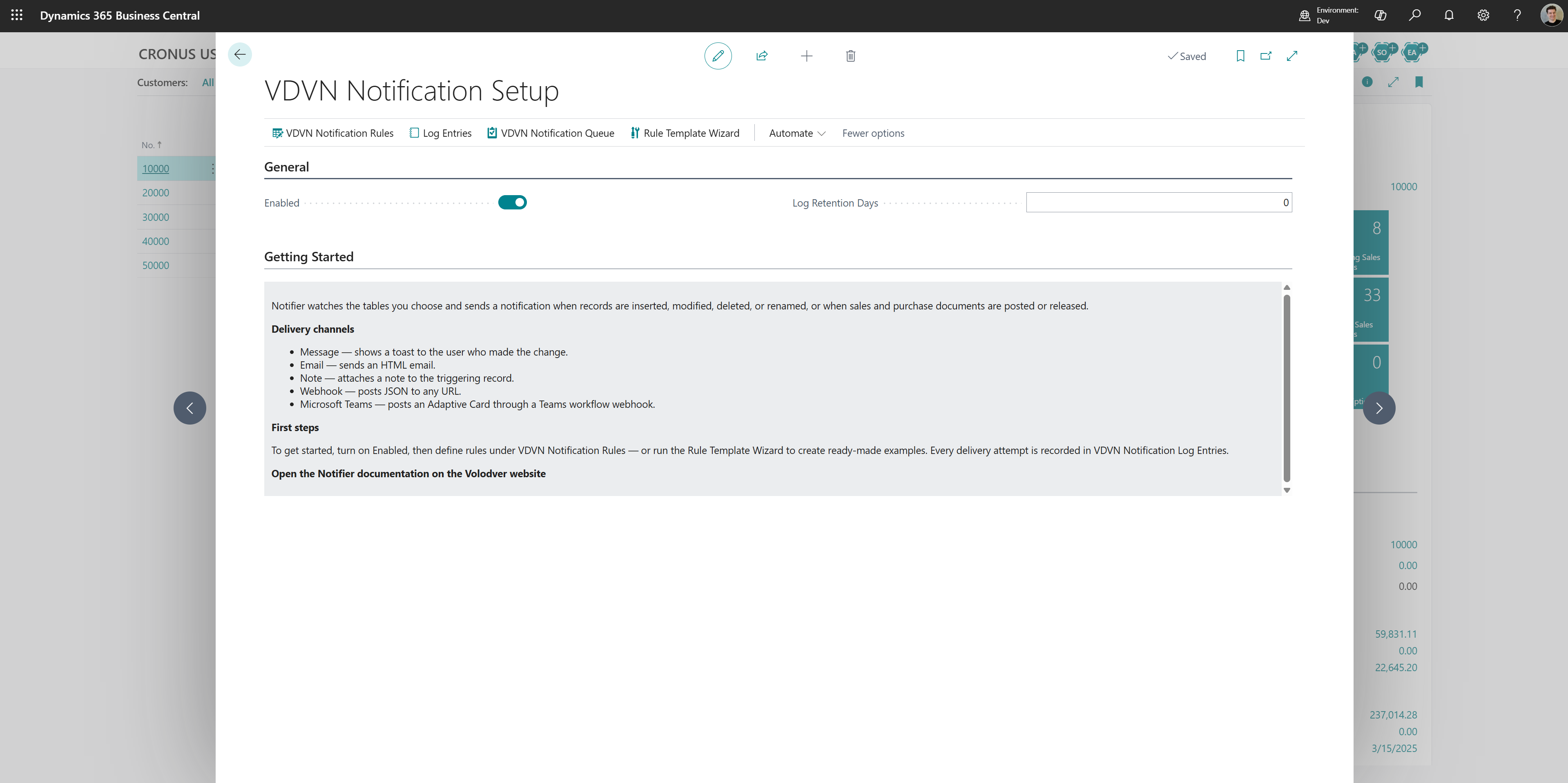Open customer 30000 in background list

point(155,217)
